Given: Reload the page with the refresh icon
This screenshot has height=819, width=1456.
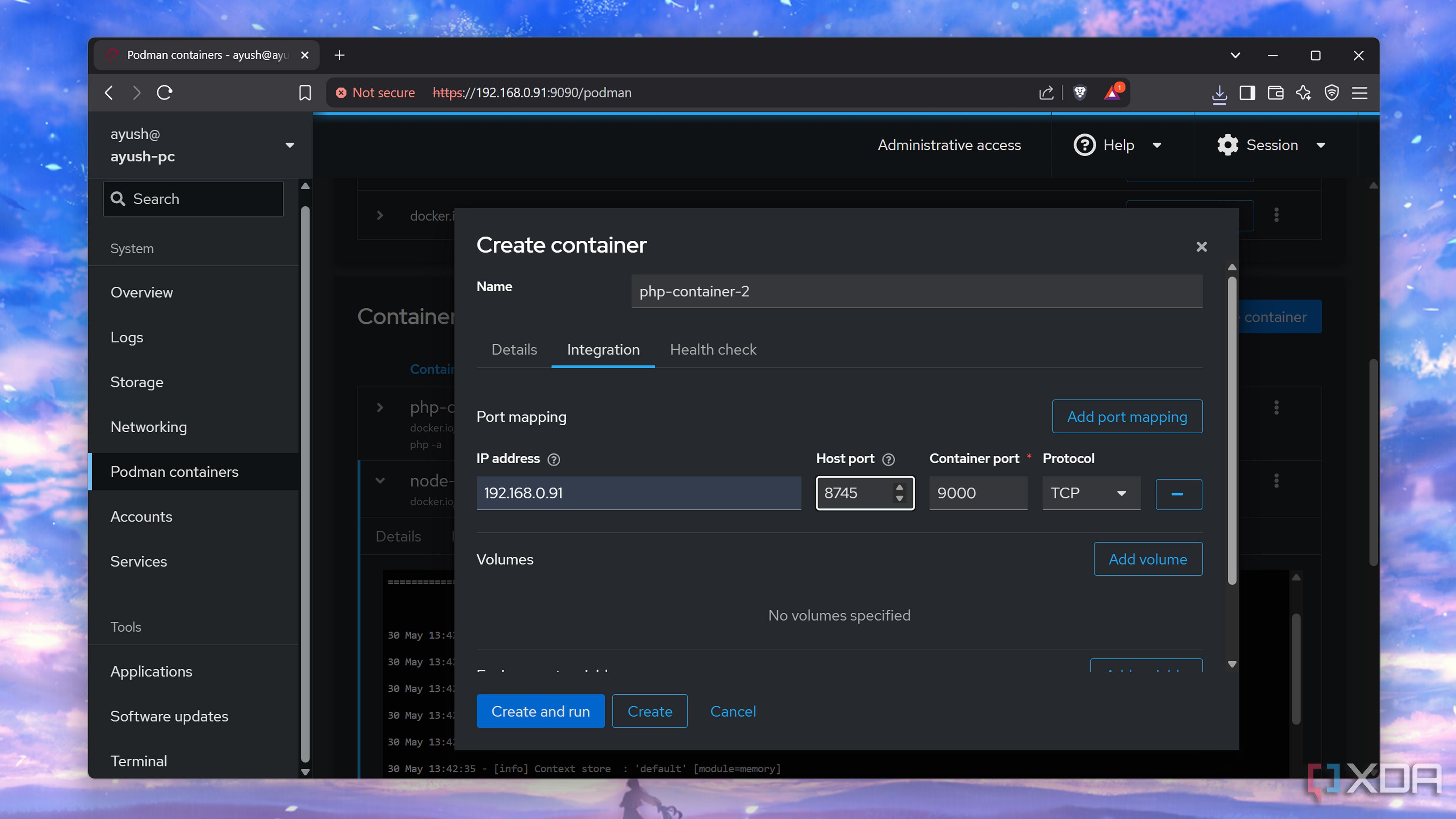Looking at the screenshot, I should [x=165, y=93].
